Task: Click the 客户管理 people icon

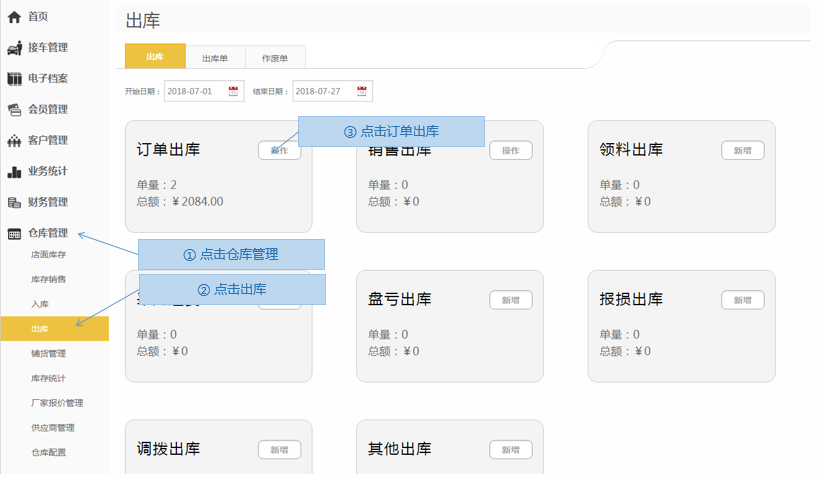Action: pyautogui.click(x=14, y=141)
